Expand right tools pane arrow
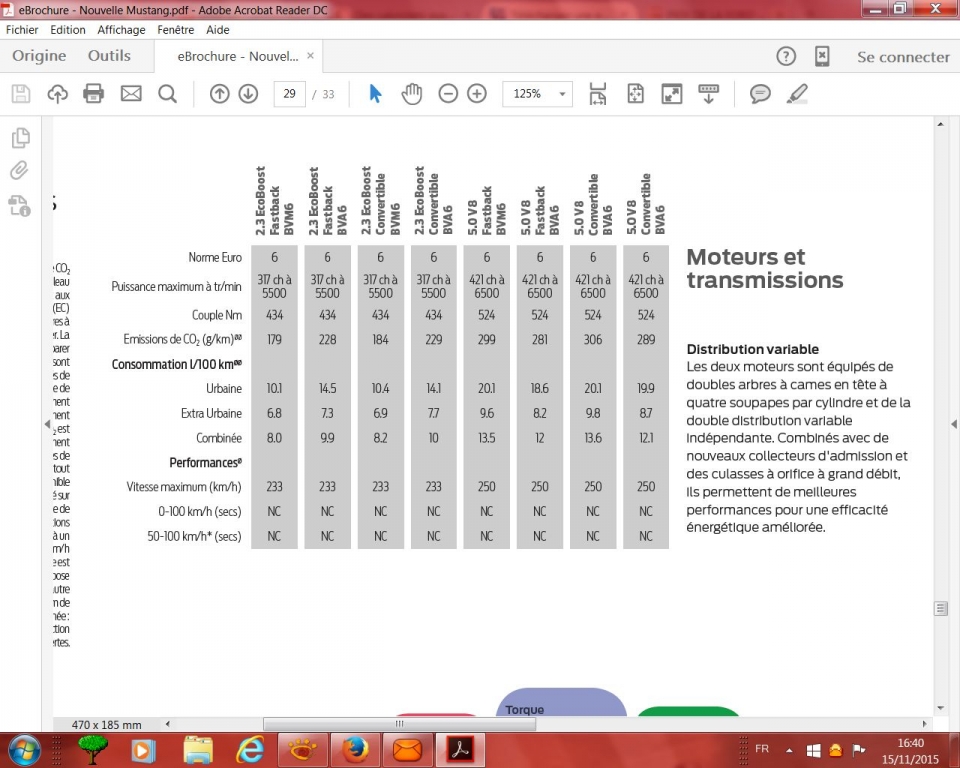The image size is (960, 768). click(x=954, y=424)
